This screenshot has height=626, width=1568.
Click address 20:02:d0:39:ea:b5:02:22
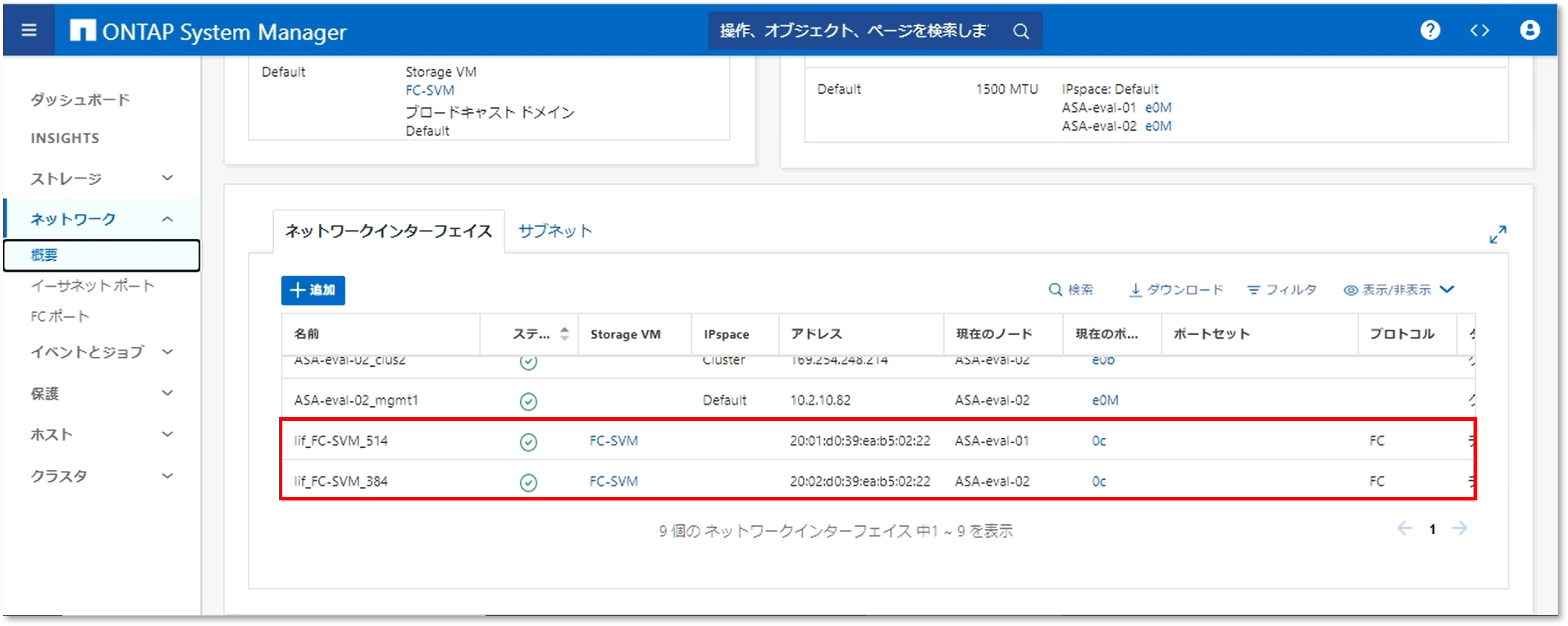(x=860, y=482)
